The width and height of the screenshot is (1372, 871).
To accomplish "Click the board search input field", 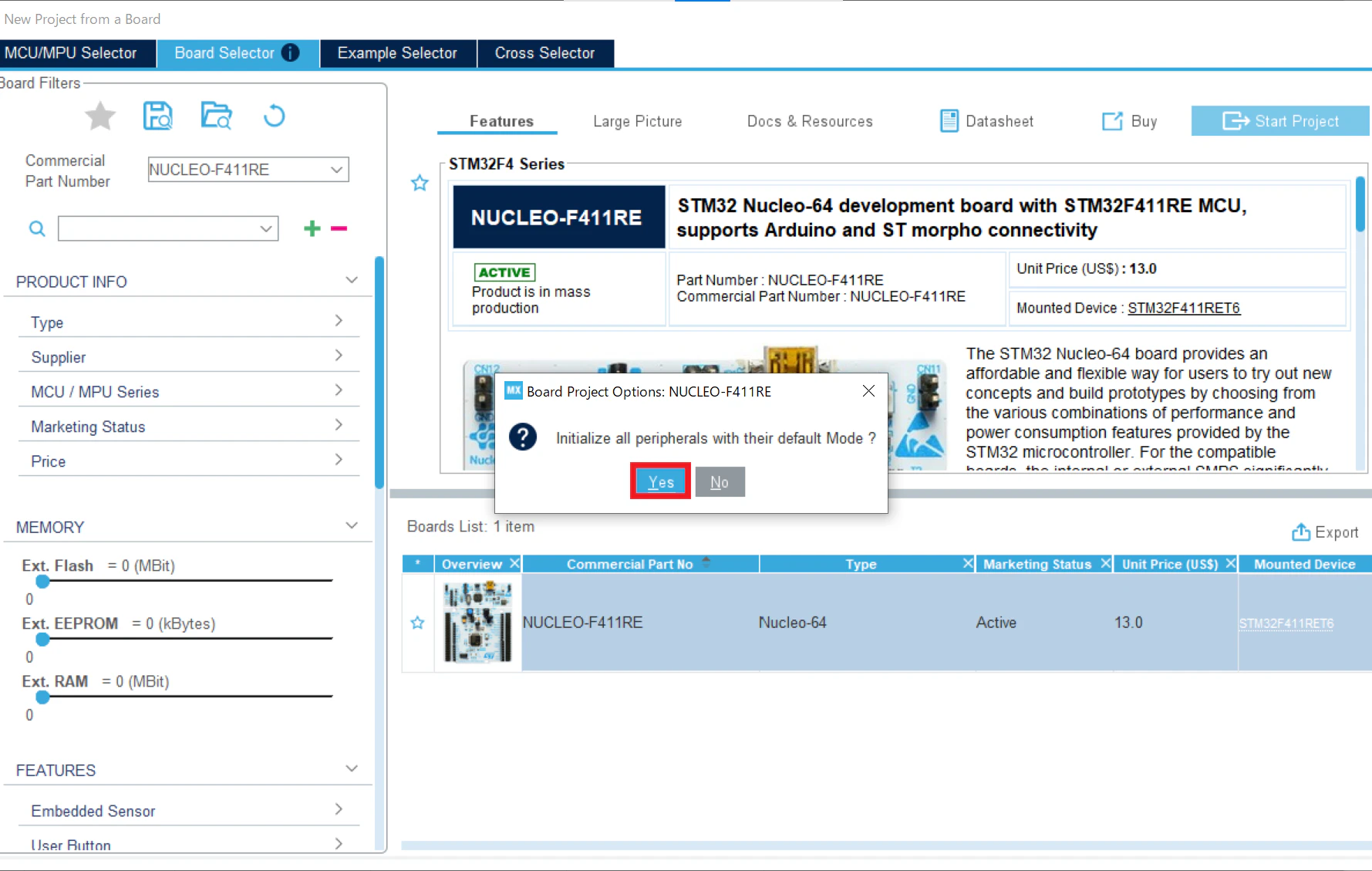I will click(168, 228).
